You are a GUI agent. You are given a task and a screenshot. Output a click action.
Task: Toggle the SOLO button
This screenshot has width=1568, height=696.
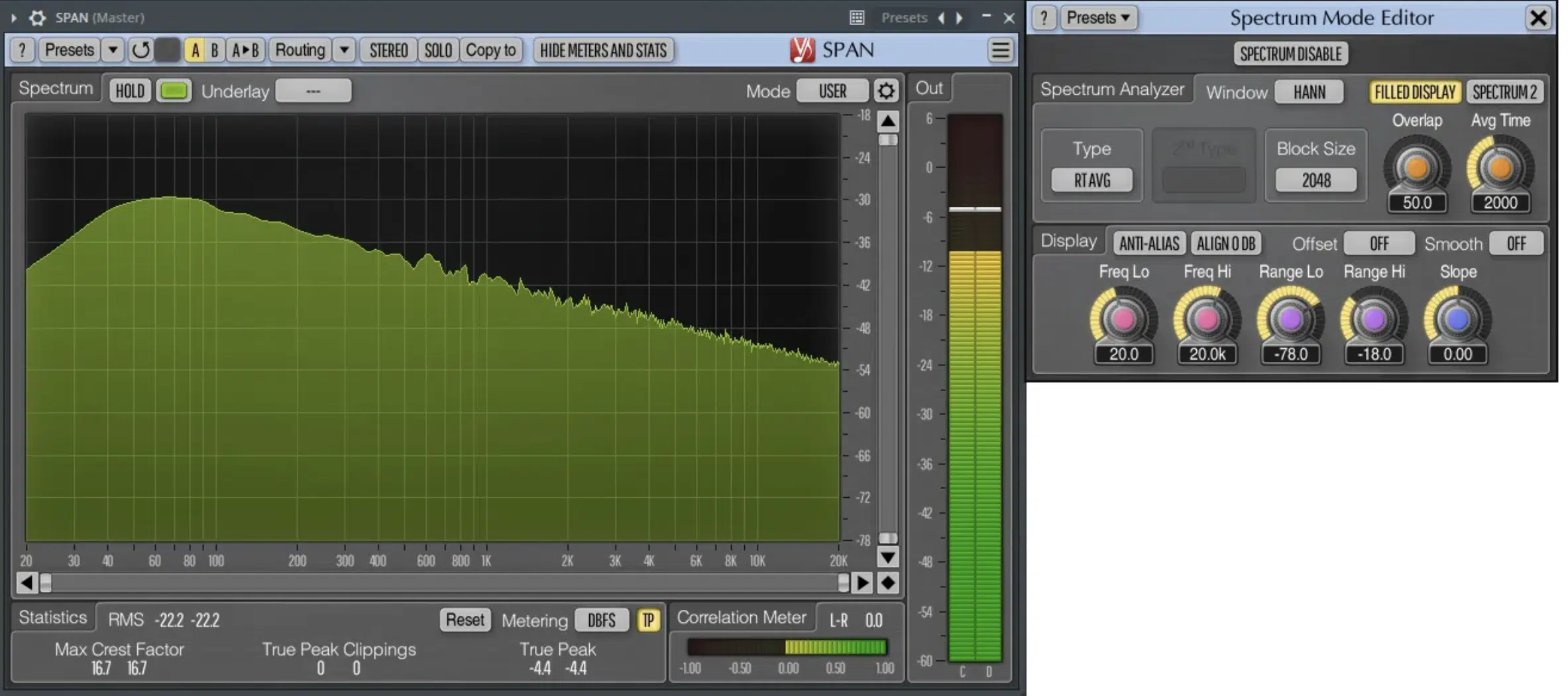[438, 50]
